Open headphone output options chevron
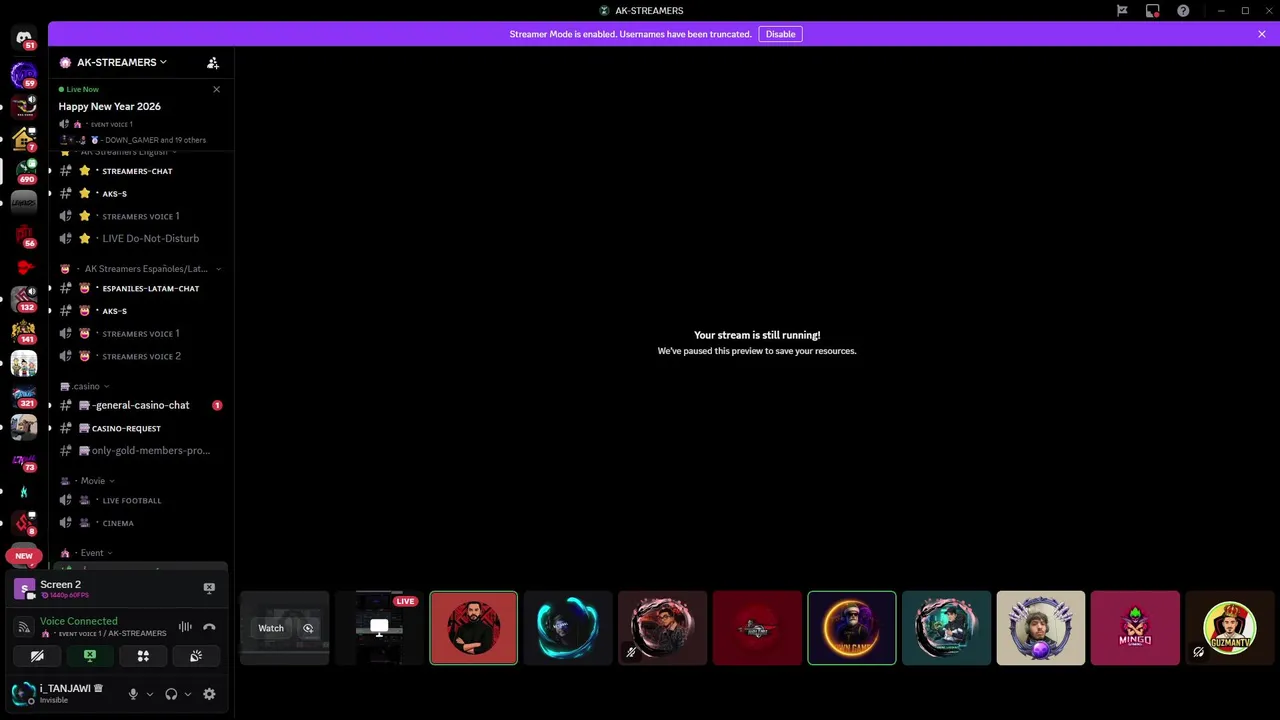The height and width of the screenshot is (720, 1280). pos(187,694)
